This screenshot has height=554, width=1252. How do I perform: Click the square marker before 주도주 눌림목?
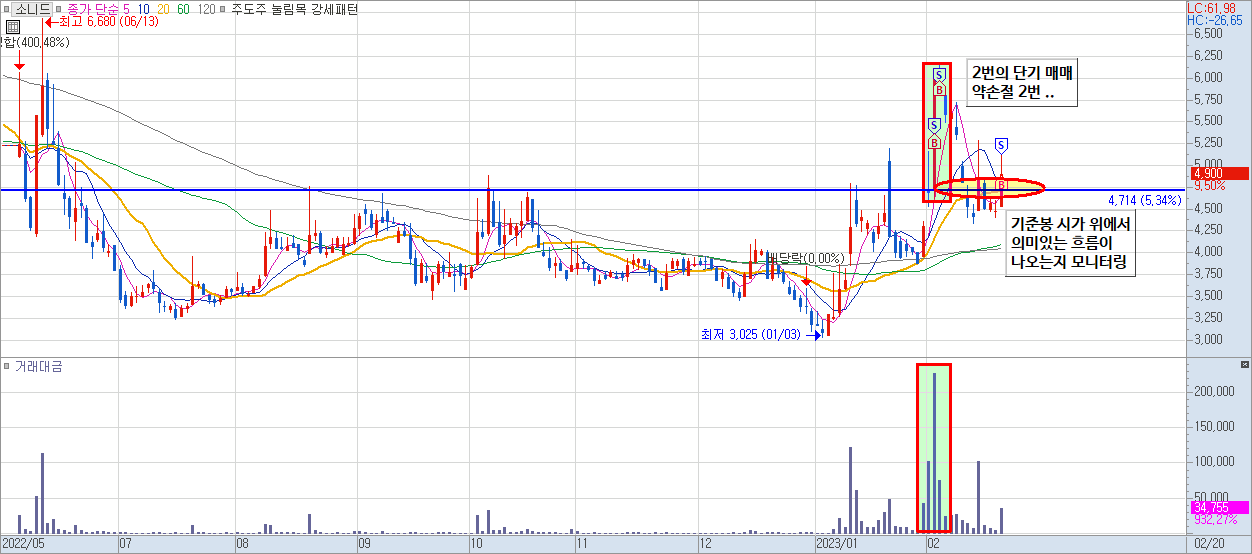click(x=222, y=9)
